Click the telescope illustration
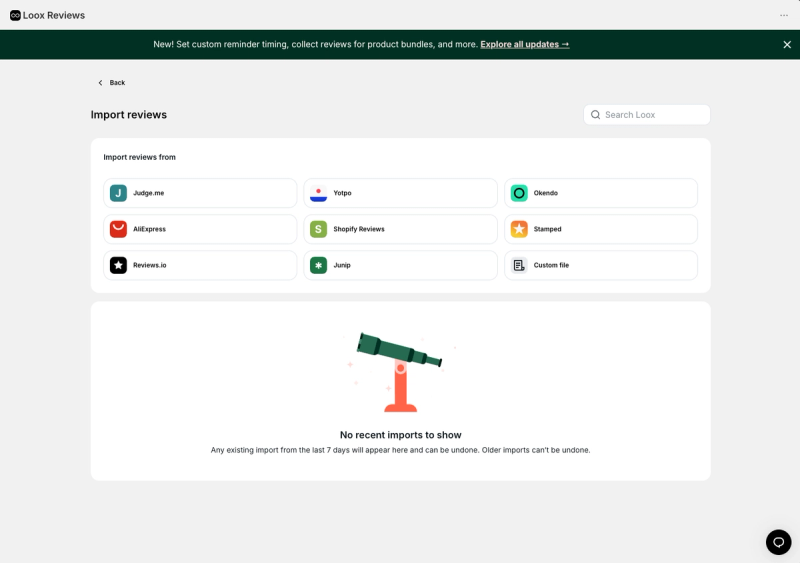Screen dimensions: 800x563 tap(400, 372)
